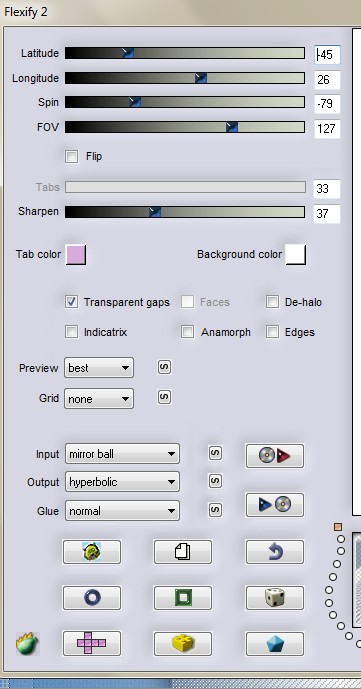Screen dimensions: 361x689
Task: Toggle the De-halo checkbox
Action: pos(272,302)
